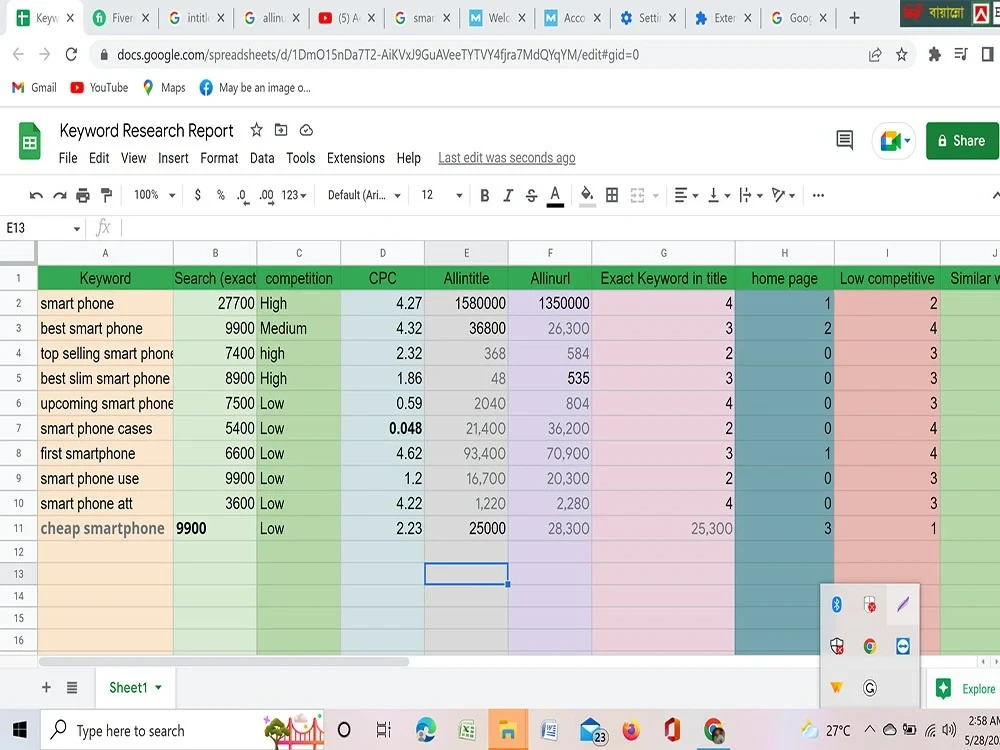Open the File menu
The width and height of the screenshot is (1000, 750).
[x=68, y=158]
